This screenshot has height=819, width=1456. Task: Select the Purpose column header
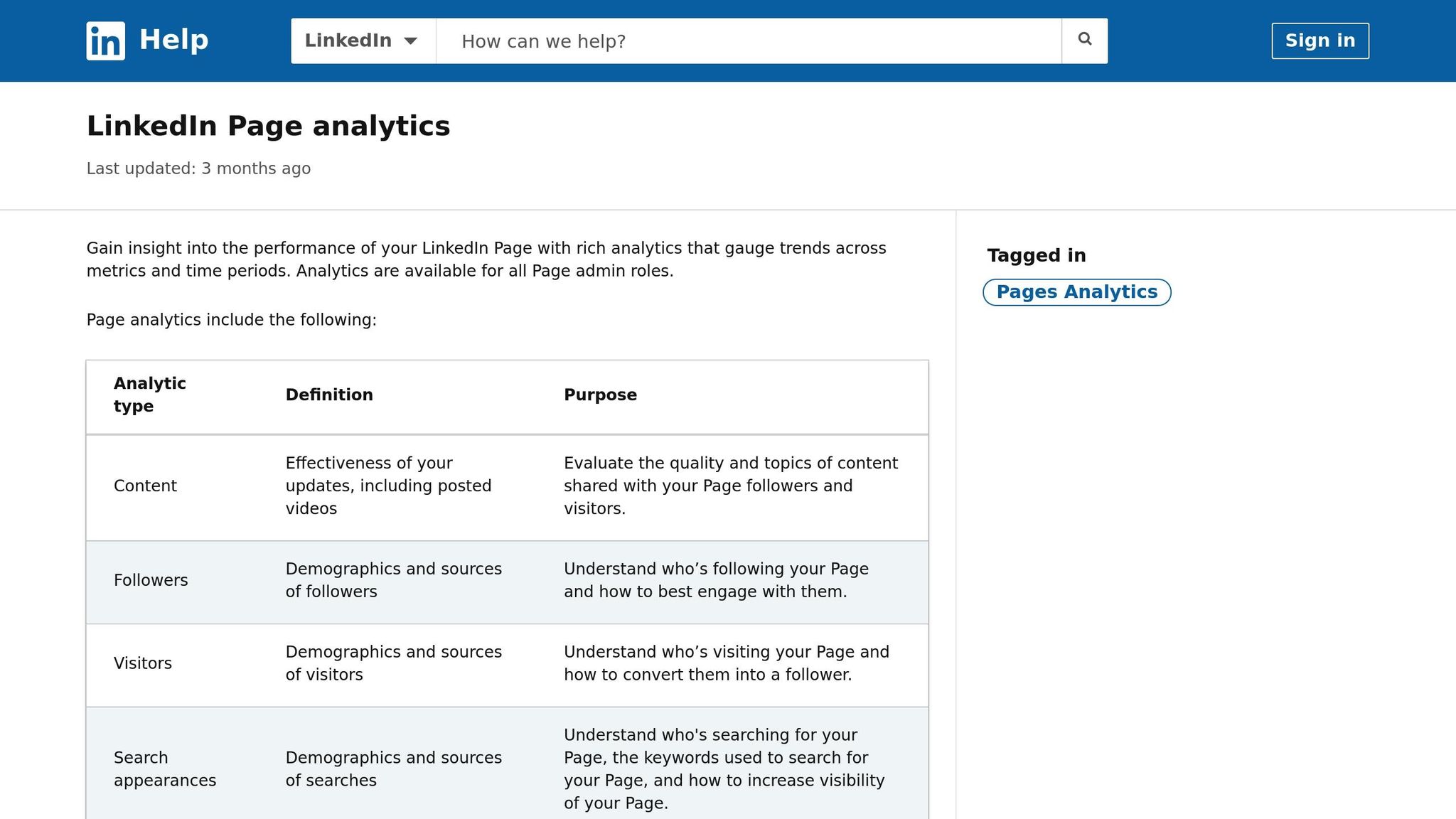tap(600, 395)
